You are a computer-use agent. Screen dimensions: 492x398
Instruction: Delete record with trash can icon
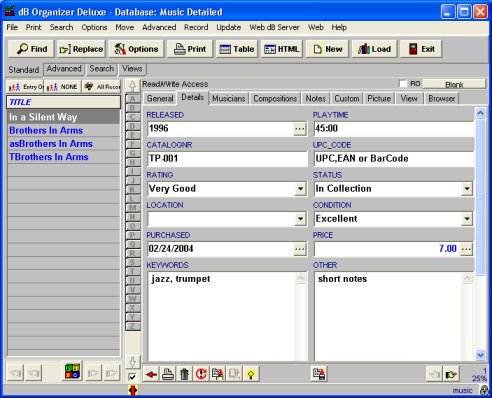(184, 374)
